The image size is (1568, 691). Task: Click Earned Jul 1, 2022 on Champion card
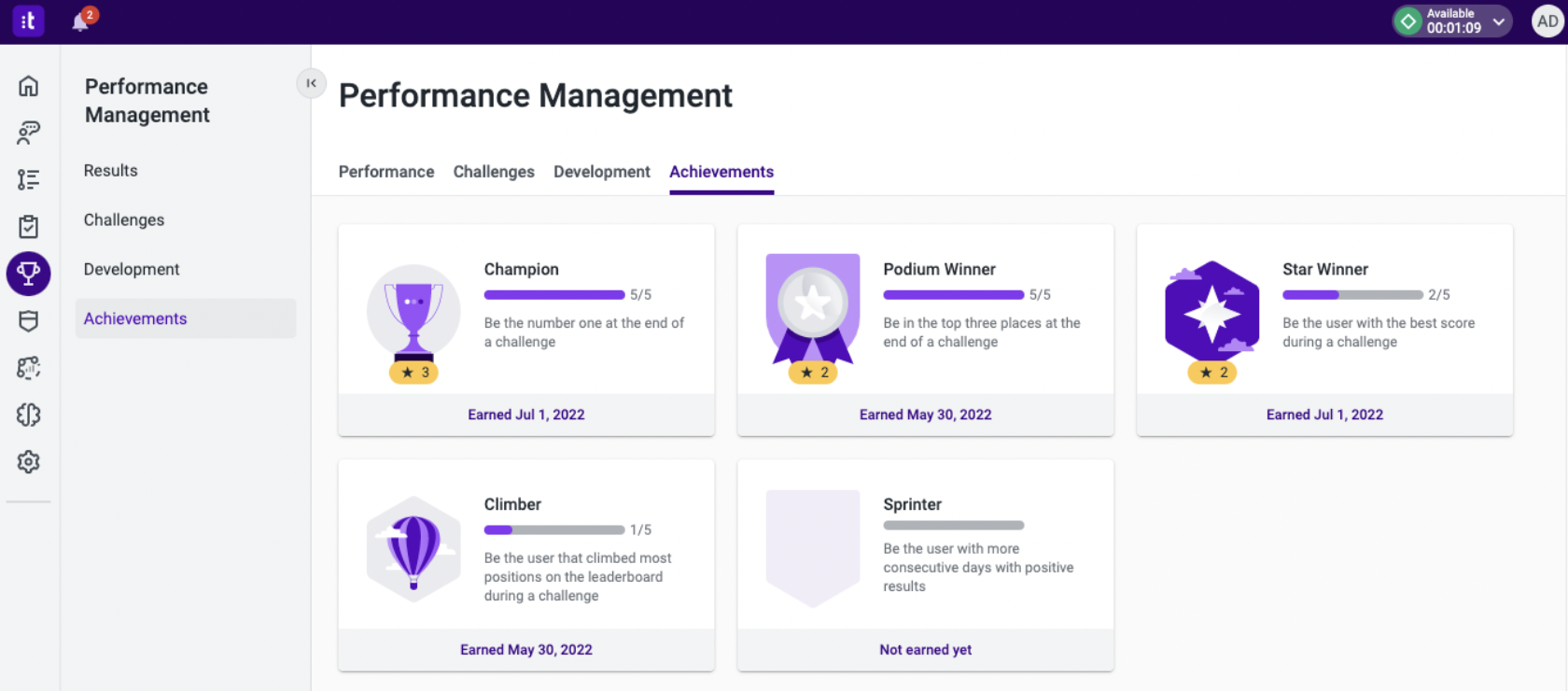click(526, 415)
